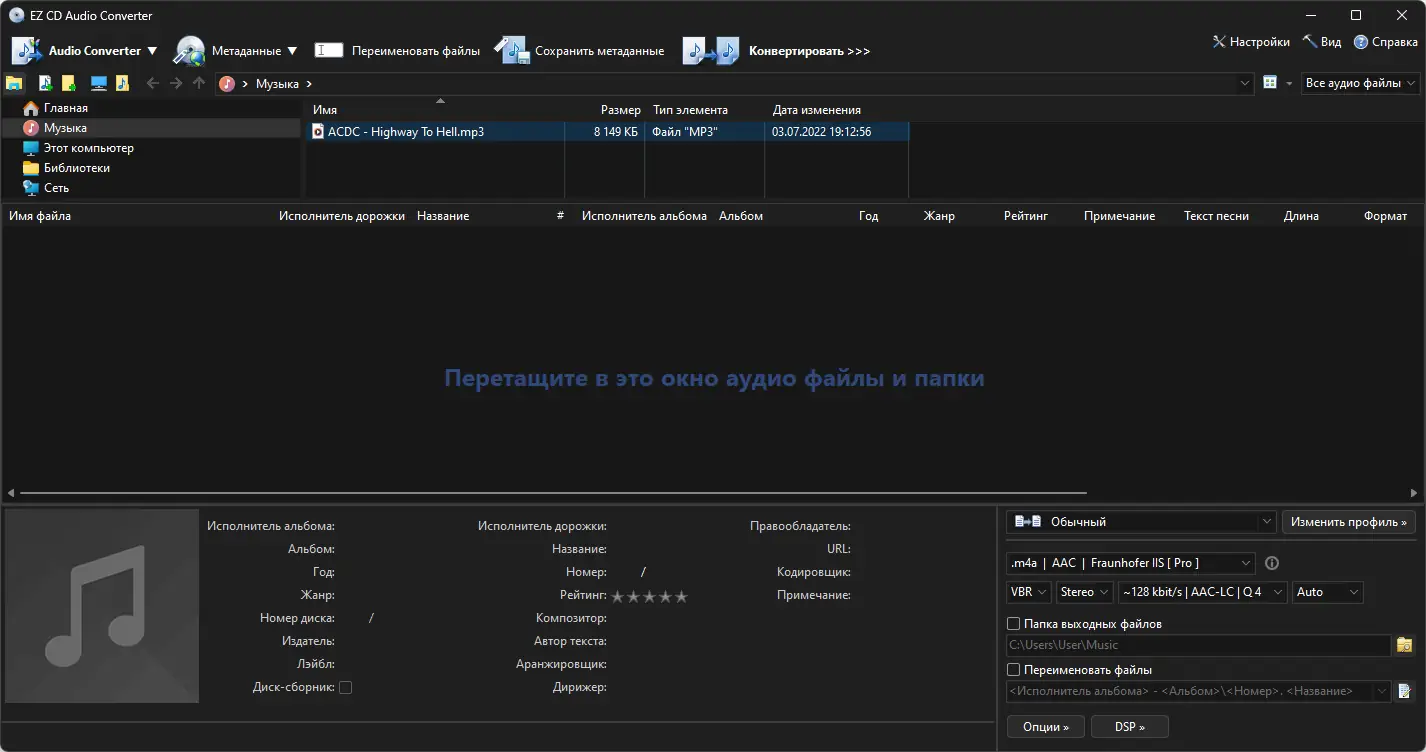Open DSP settings with DSP button
This screenshot has width=1426, height=752.
click(x=1129, y=726)
